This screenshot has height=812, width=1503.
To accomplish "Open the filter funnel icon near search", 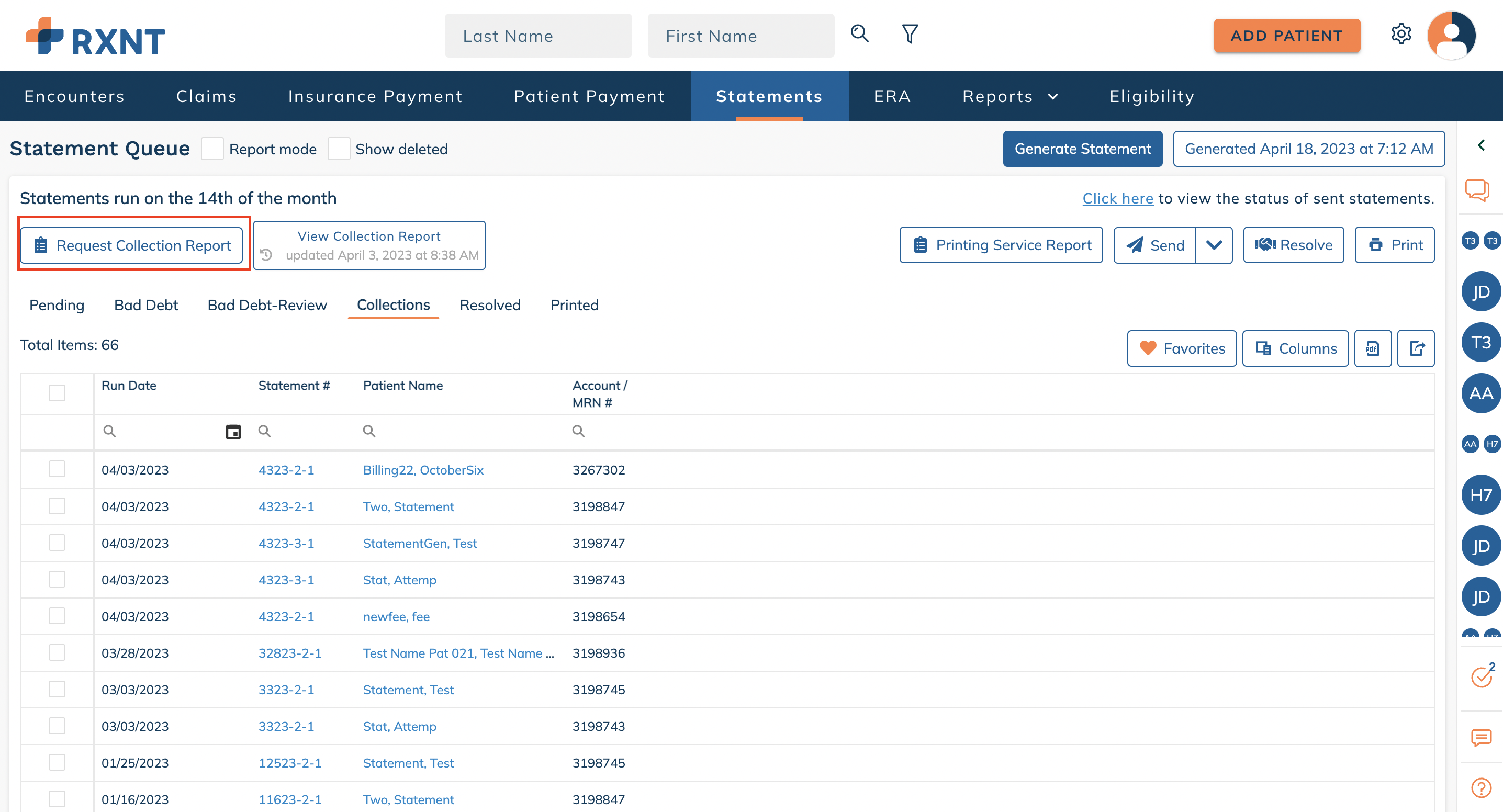I will click(908, 34).
